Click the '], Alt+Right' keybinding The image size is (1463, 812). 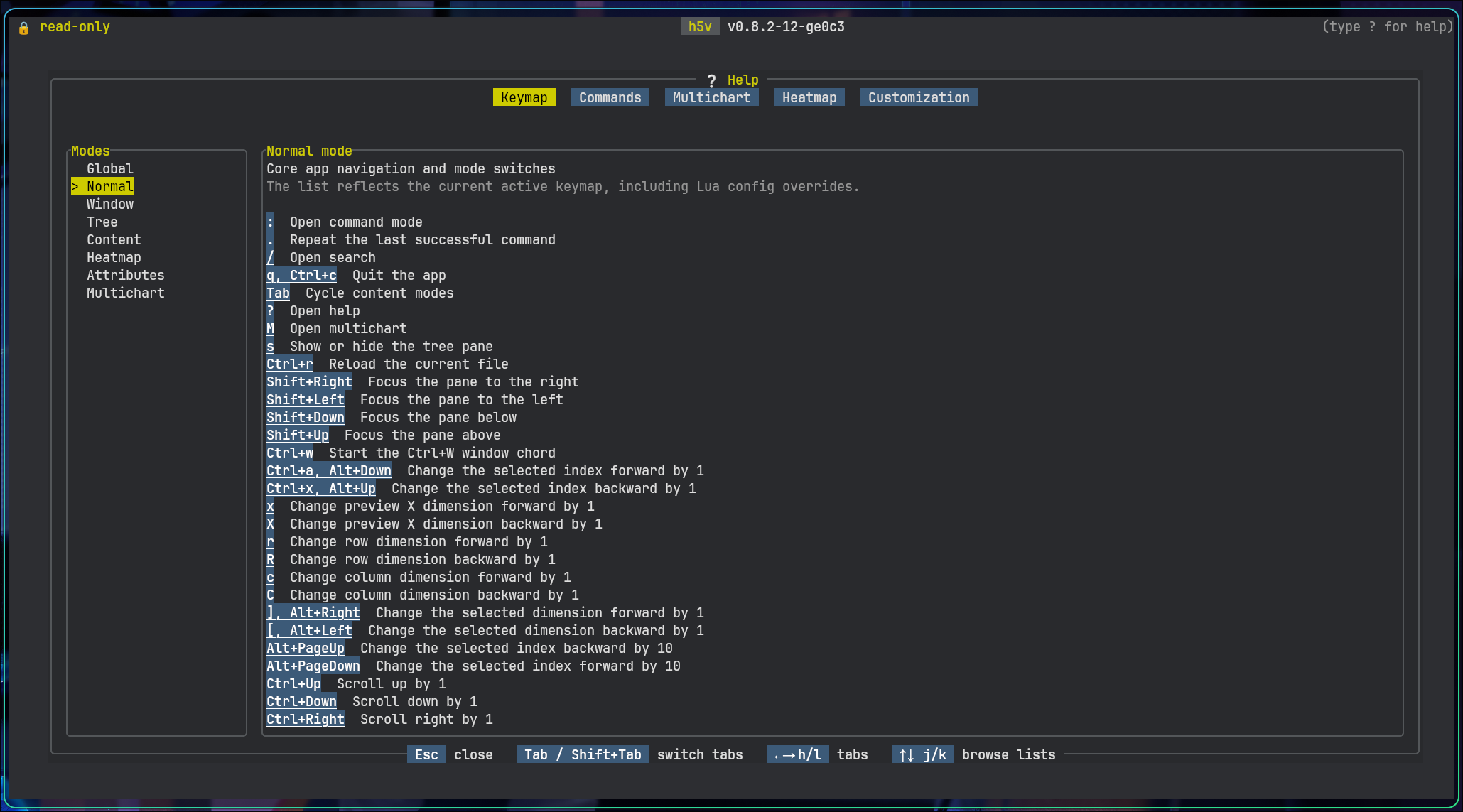pyautogui.click(x=313, y=613)
